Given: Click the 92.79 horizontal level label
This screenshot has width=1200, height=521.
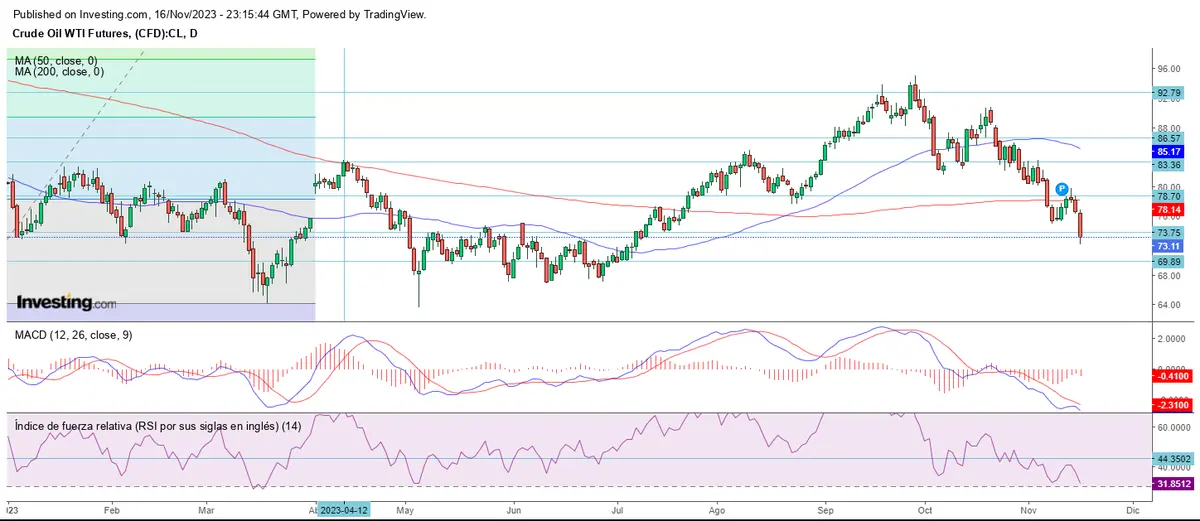Looking at the screenshot, I should pyautogui.click(x=1169, y=93).
